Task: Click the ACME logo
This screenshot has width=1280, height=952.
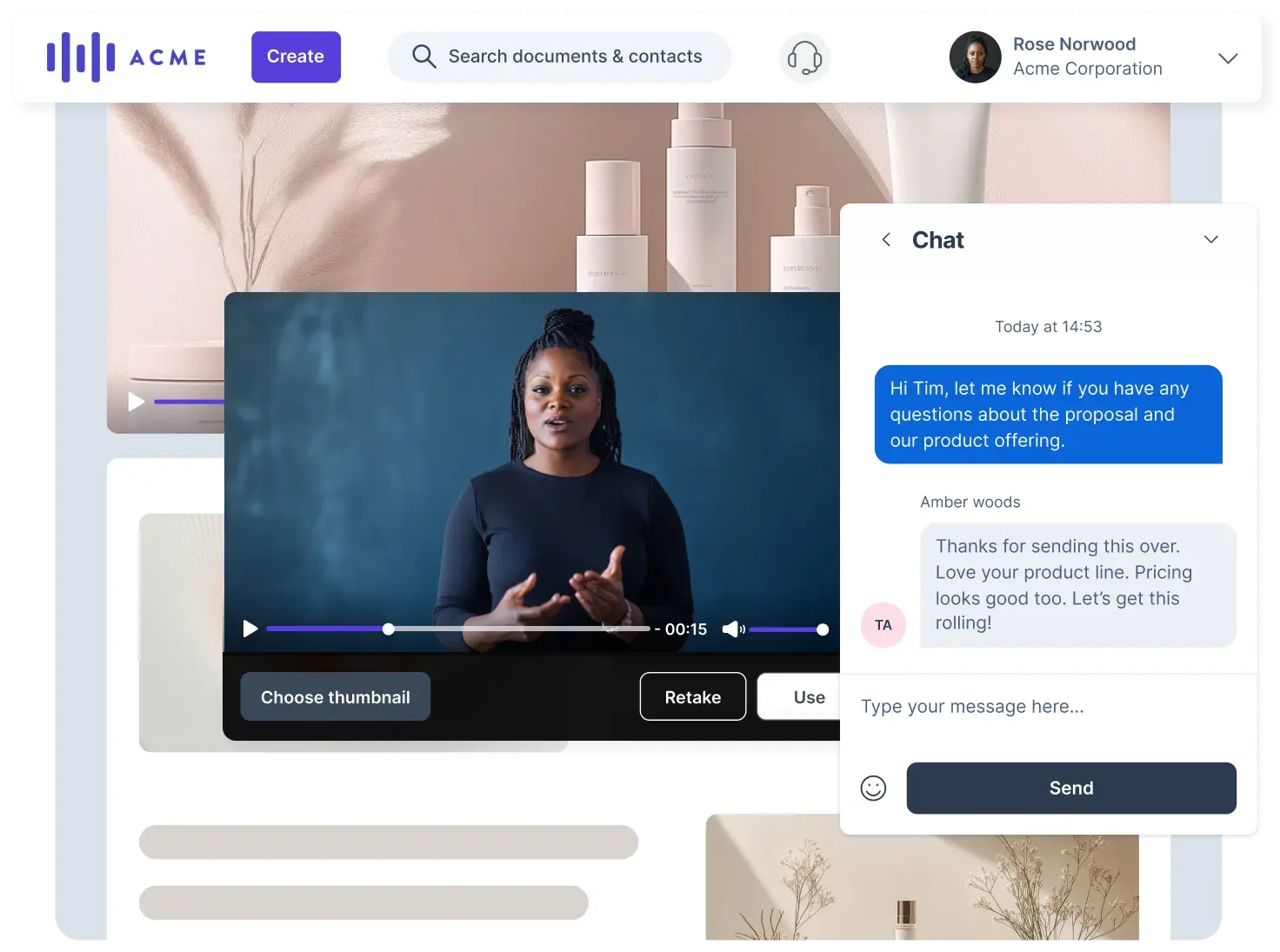Action: coord(126,57)
